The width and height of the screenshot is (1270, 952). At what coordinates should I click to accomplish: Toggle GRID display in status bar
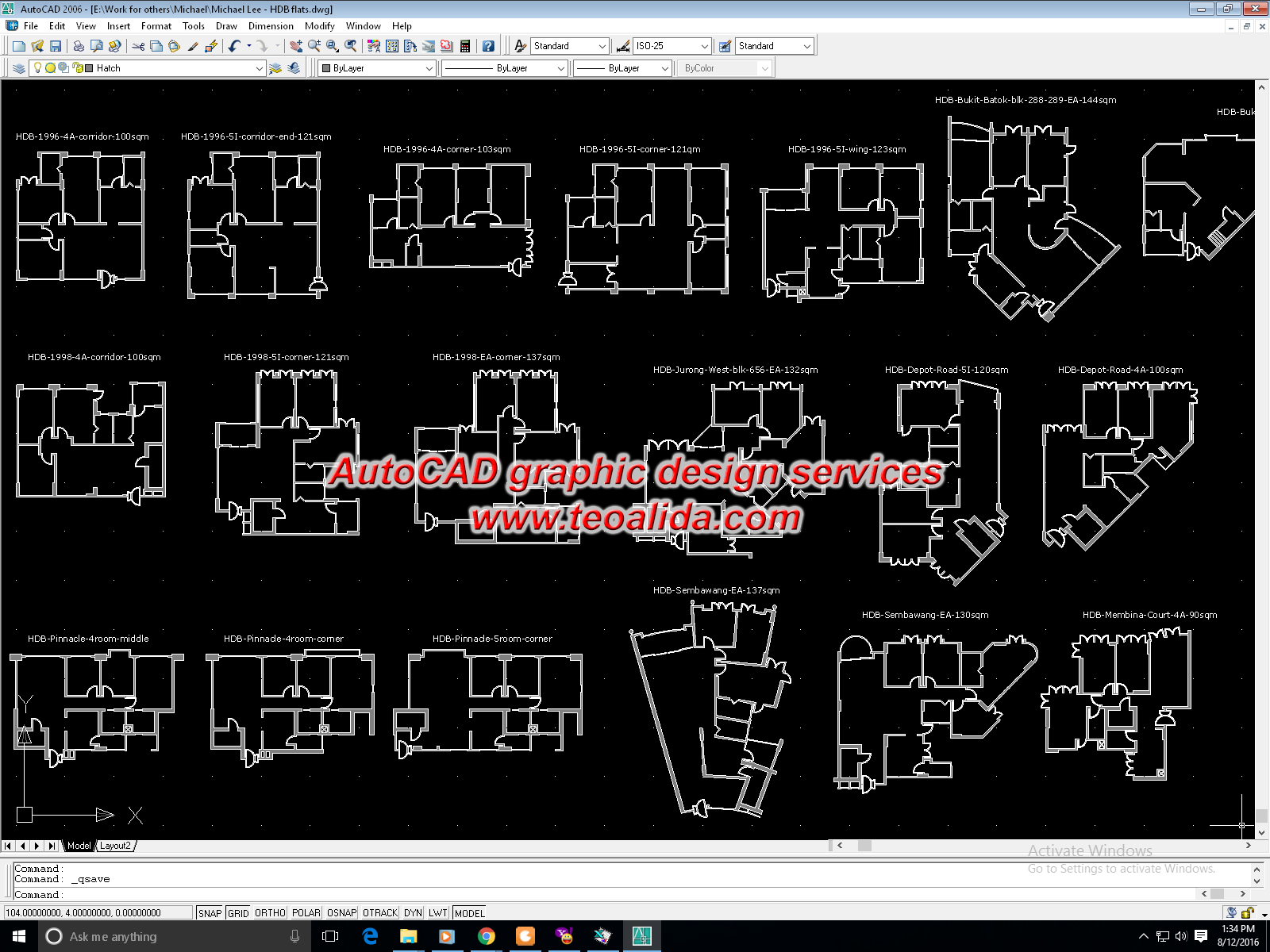(238, 913)
